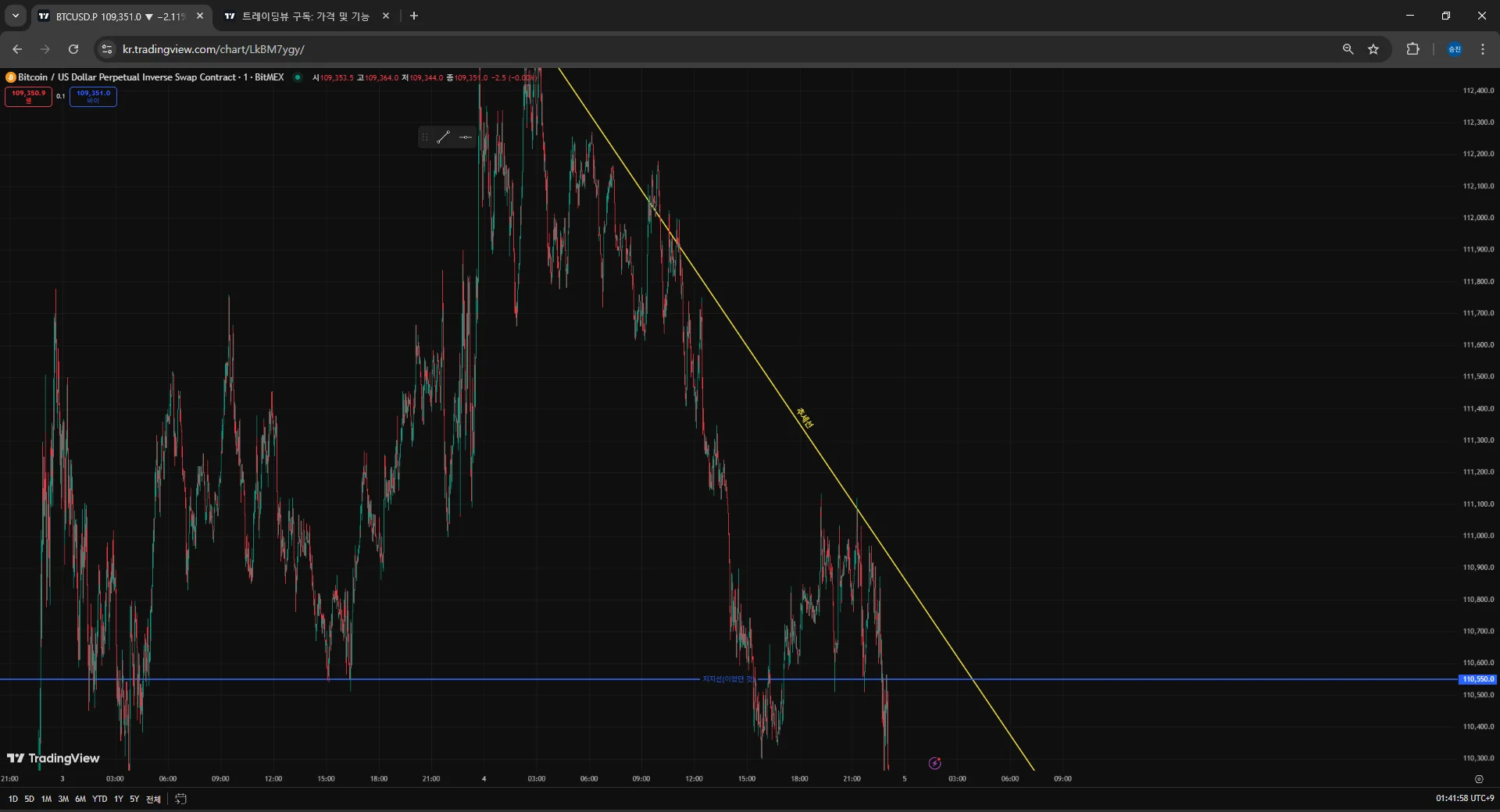
Task: Open browser extensions puzzle icon
Action: tap(1412, 49)
